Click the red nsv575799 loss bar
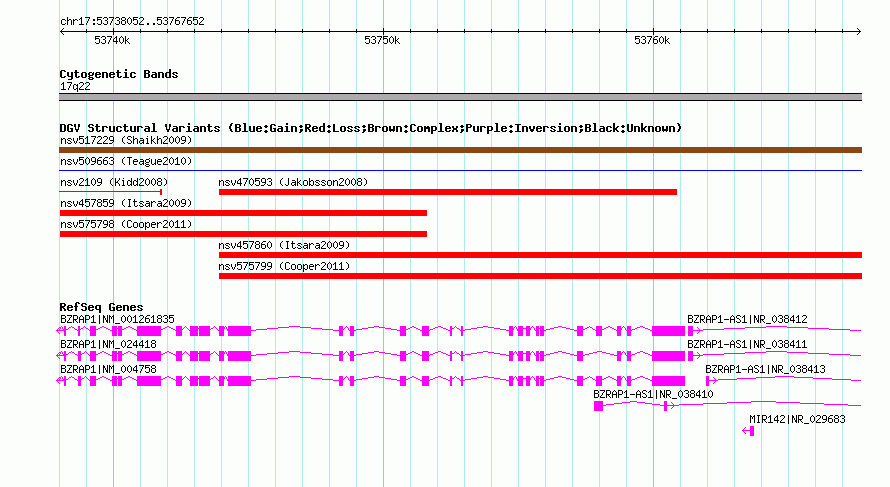Image resolution: width=890 pixels, height=487 pixels. [540, 276]
